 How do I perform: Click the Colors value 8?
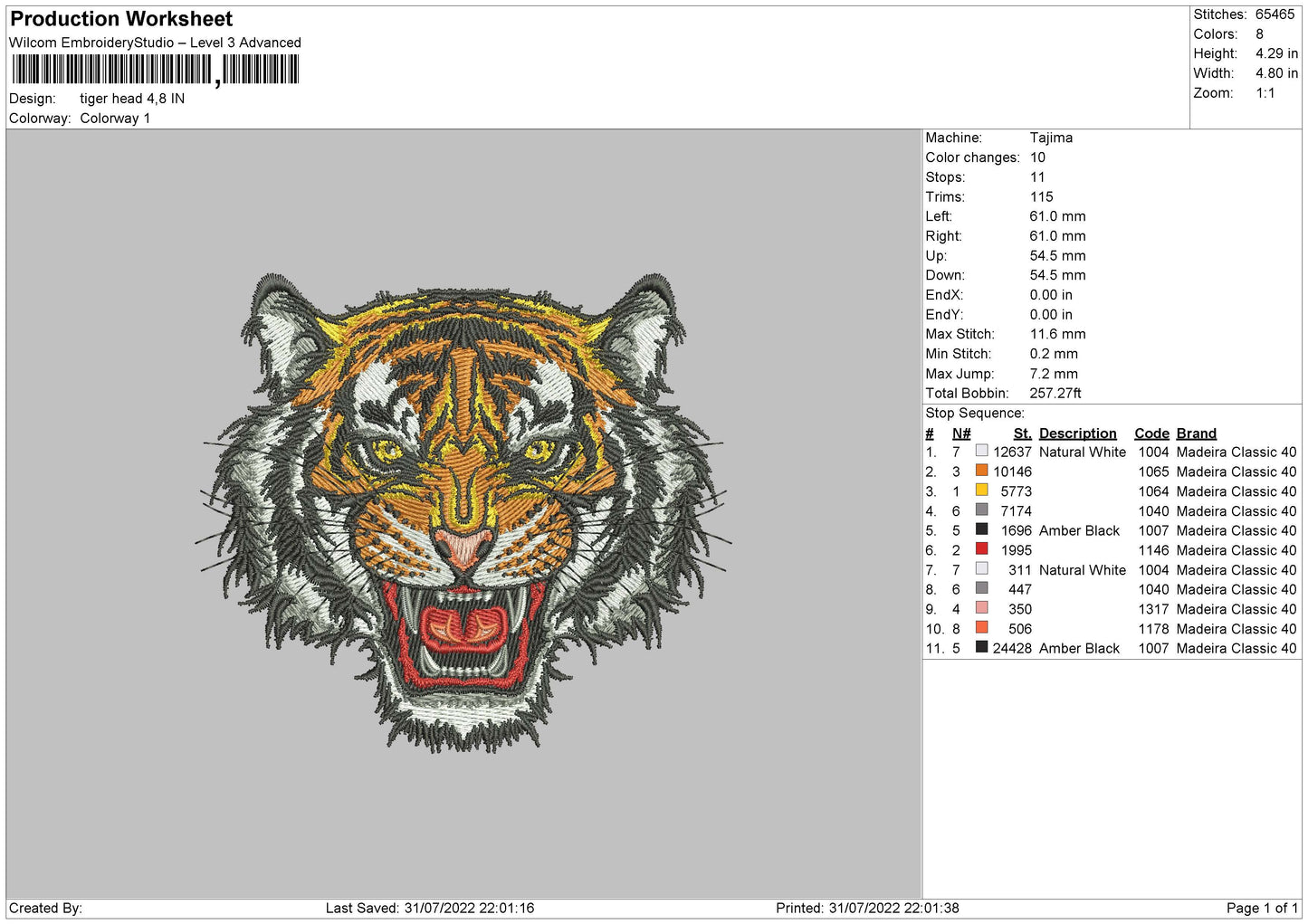pos(1259,34)
